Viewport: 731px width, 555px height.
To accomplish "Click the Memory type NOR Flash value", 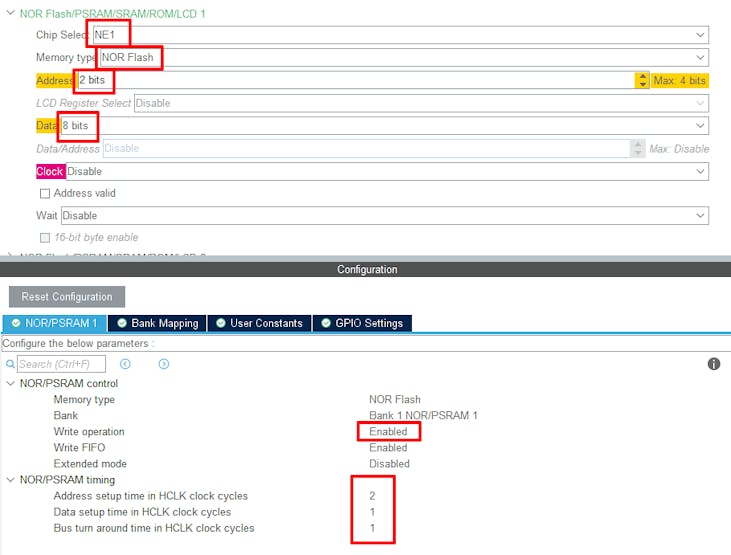I will coord(395,399).
